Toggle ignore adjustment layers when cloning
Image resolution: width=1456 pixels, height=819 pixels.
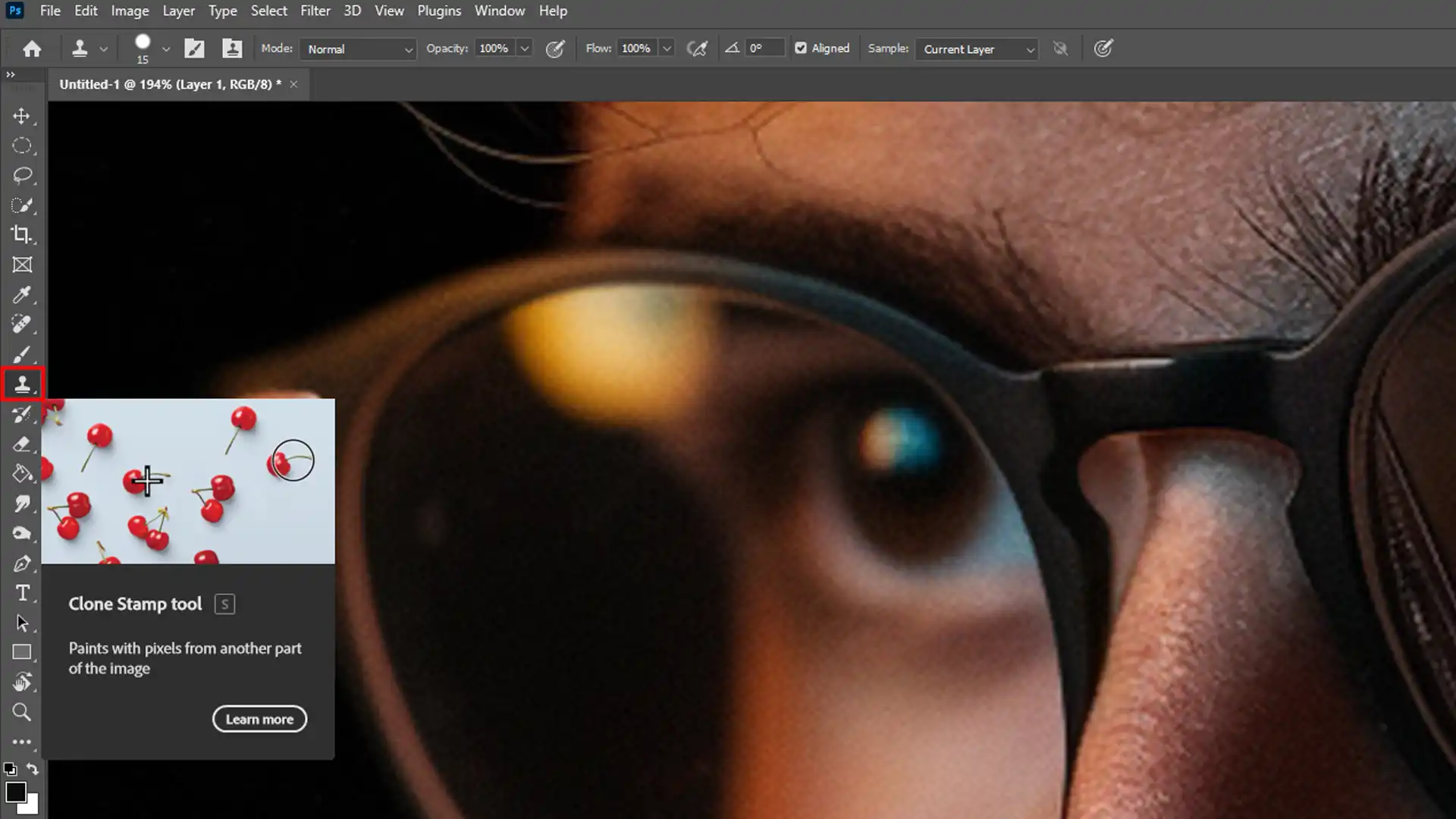click(1061, 49)
